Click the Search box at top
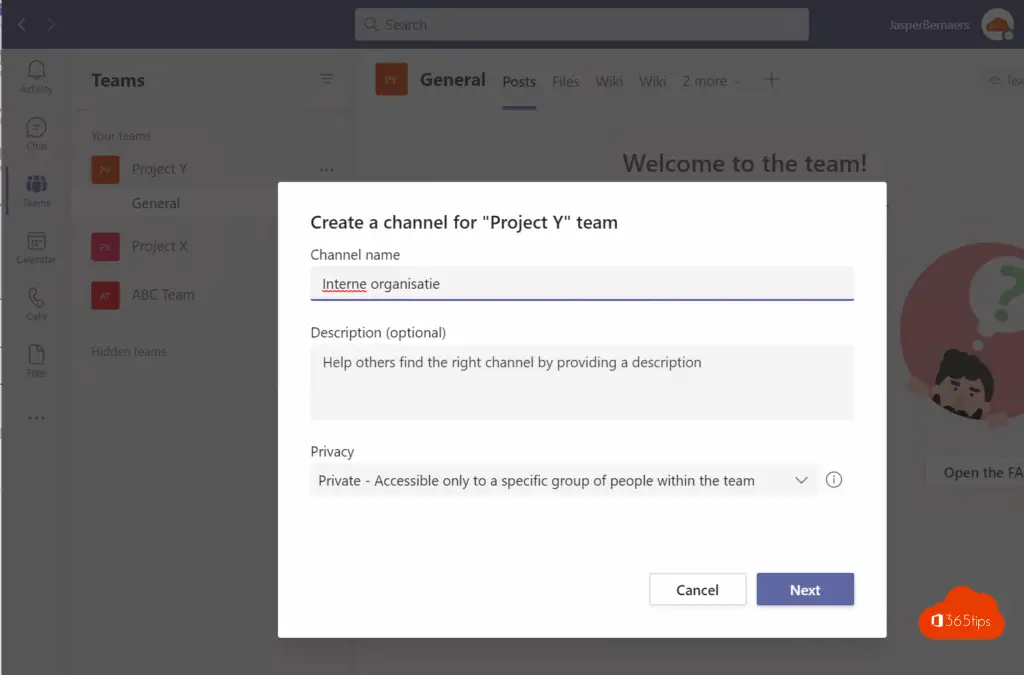The image size is (1024, 675). (582, 25)
